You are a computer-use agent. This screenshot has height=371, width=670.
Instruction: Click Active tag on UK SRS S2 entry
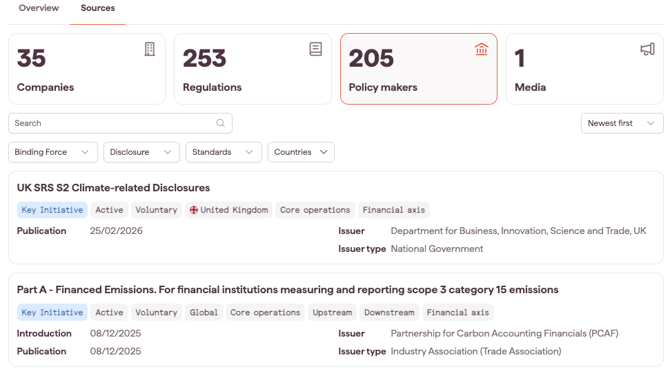click(x=109, y=210)
